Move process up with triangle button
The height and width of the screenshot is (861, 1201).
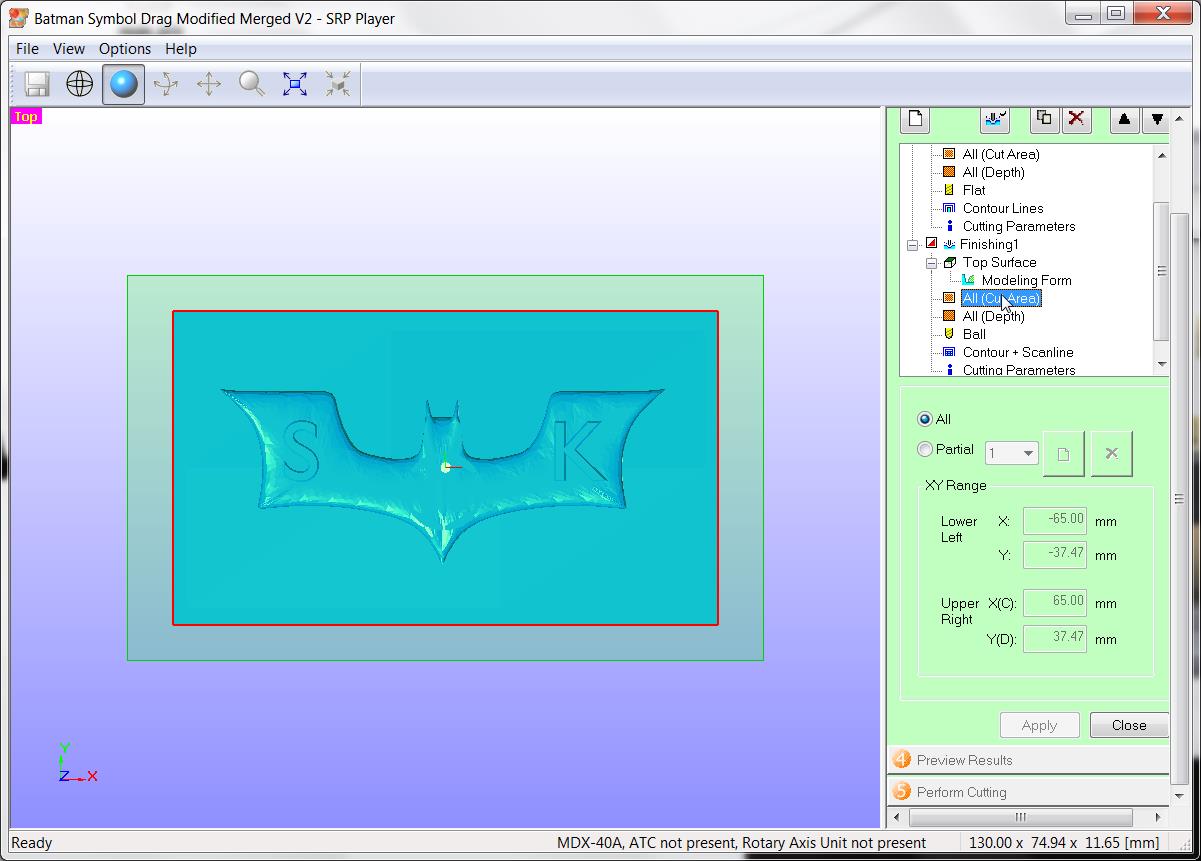(x=1124, y=119)
